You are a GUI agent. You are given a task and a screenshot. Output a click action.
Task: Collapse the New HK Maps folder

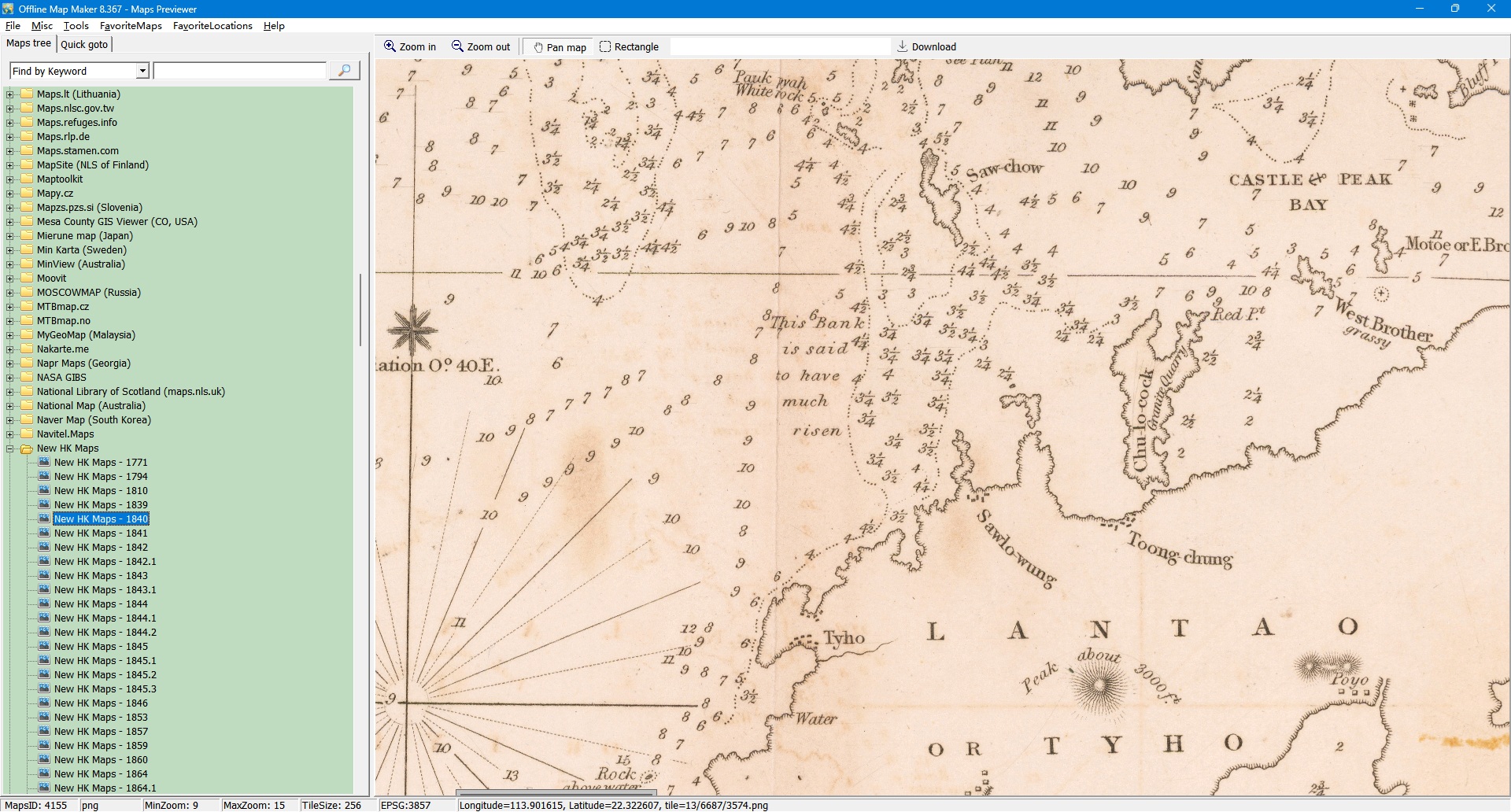pos(10,449)
